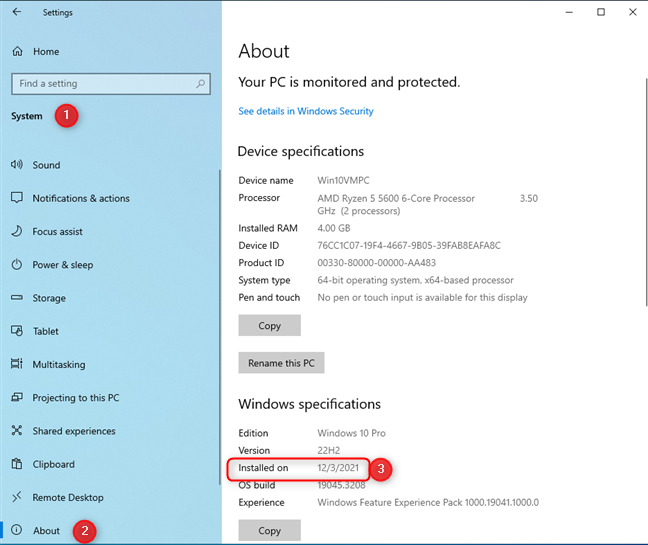Viewport: 648px width, 545px height.
Task: Click the Tablet icon
Action: pos(17,331)
